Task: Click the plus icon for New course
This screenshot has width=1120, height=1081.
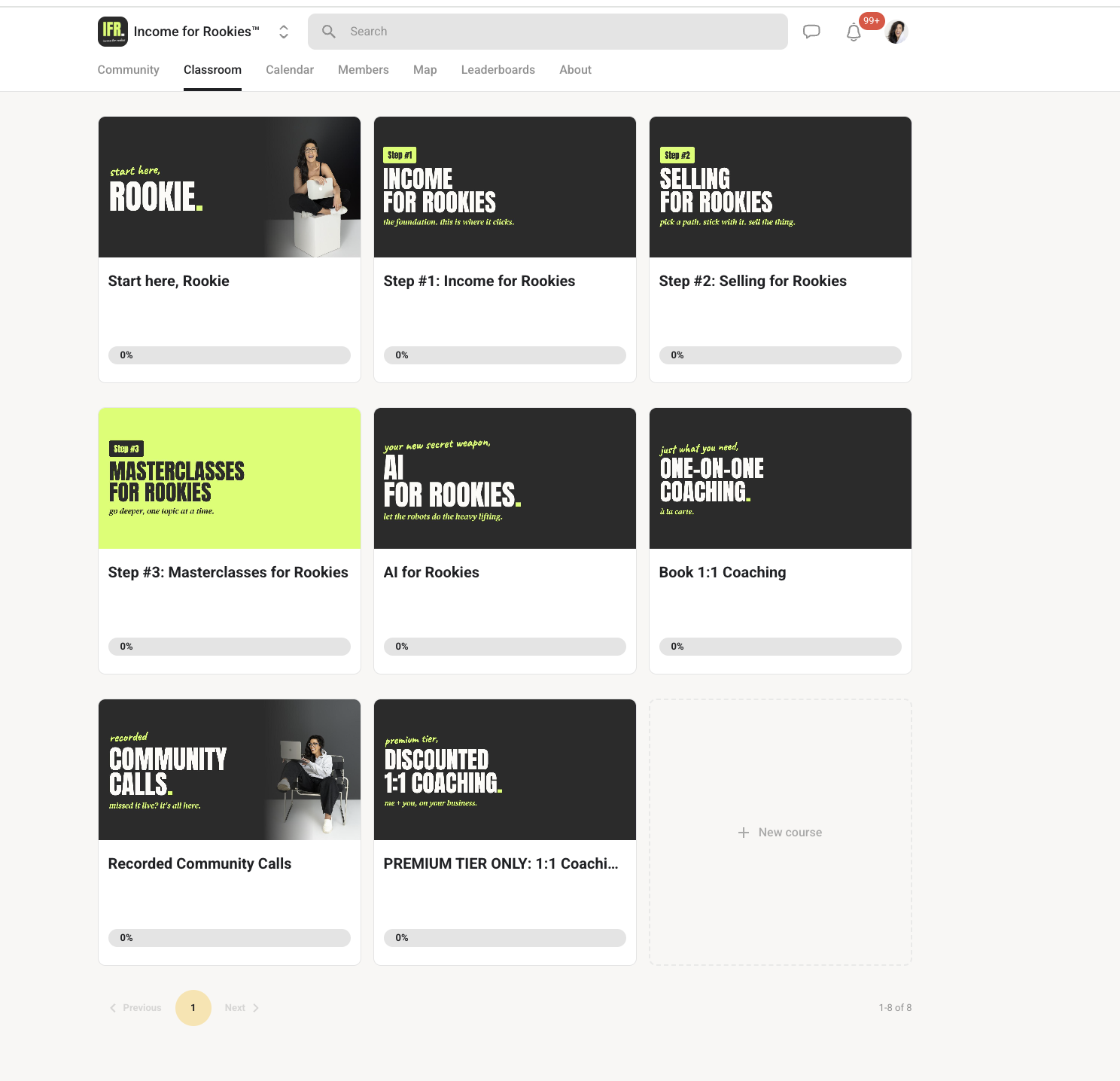Action: [x=744, y=833]
